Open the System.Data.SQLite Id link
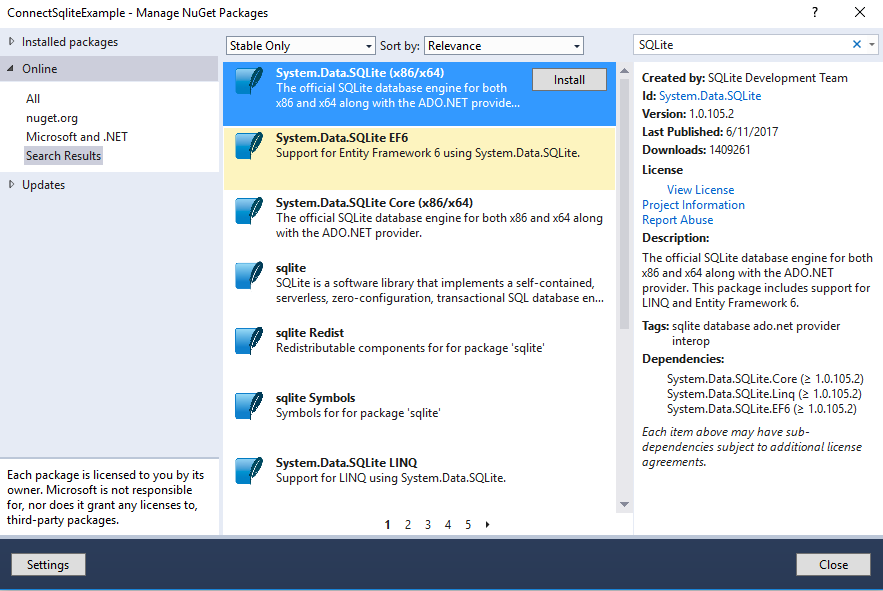This screenshot has width=883, height=591. [x=710, y=96]
